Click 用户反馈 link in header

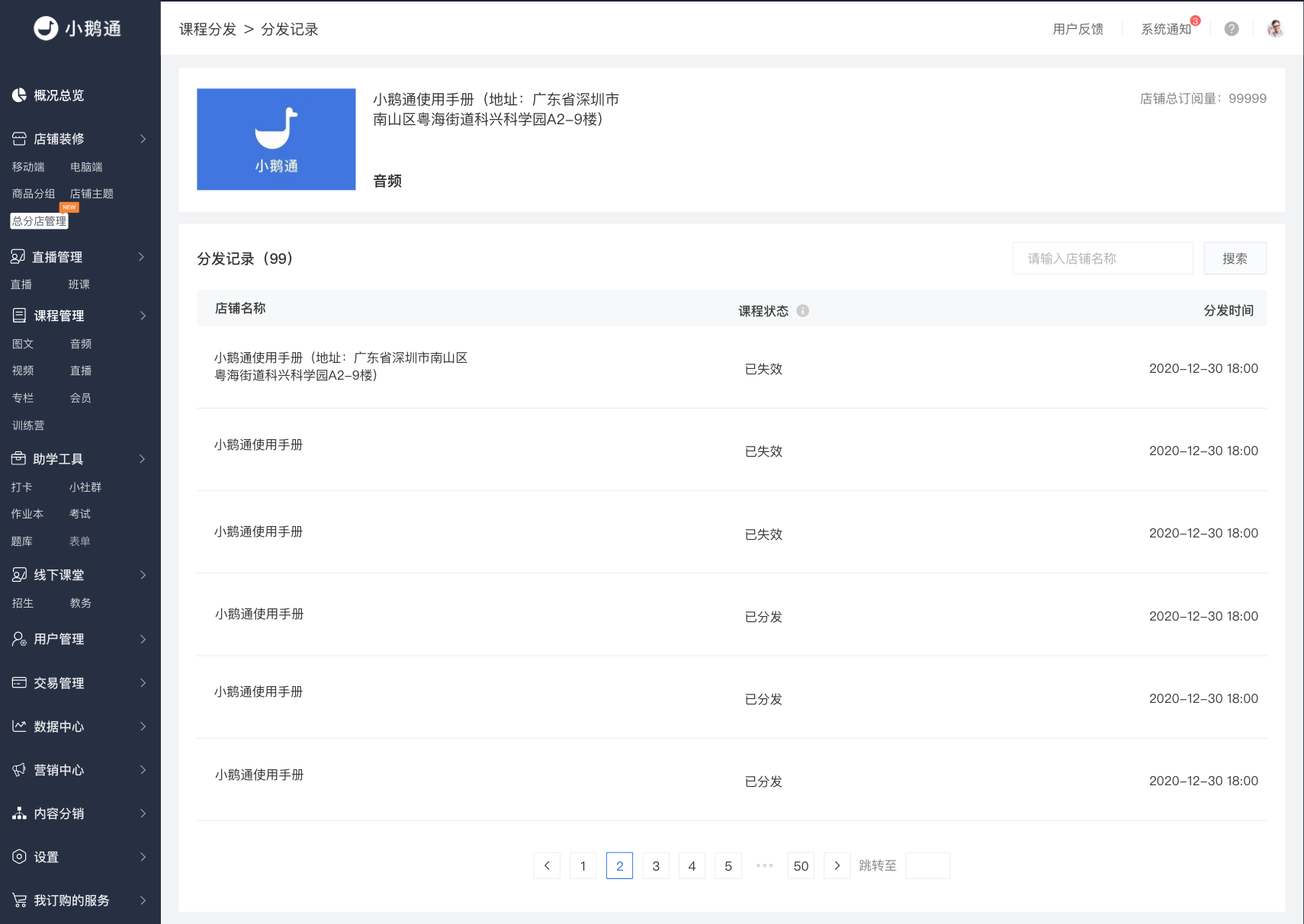1078,29
